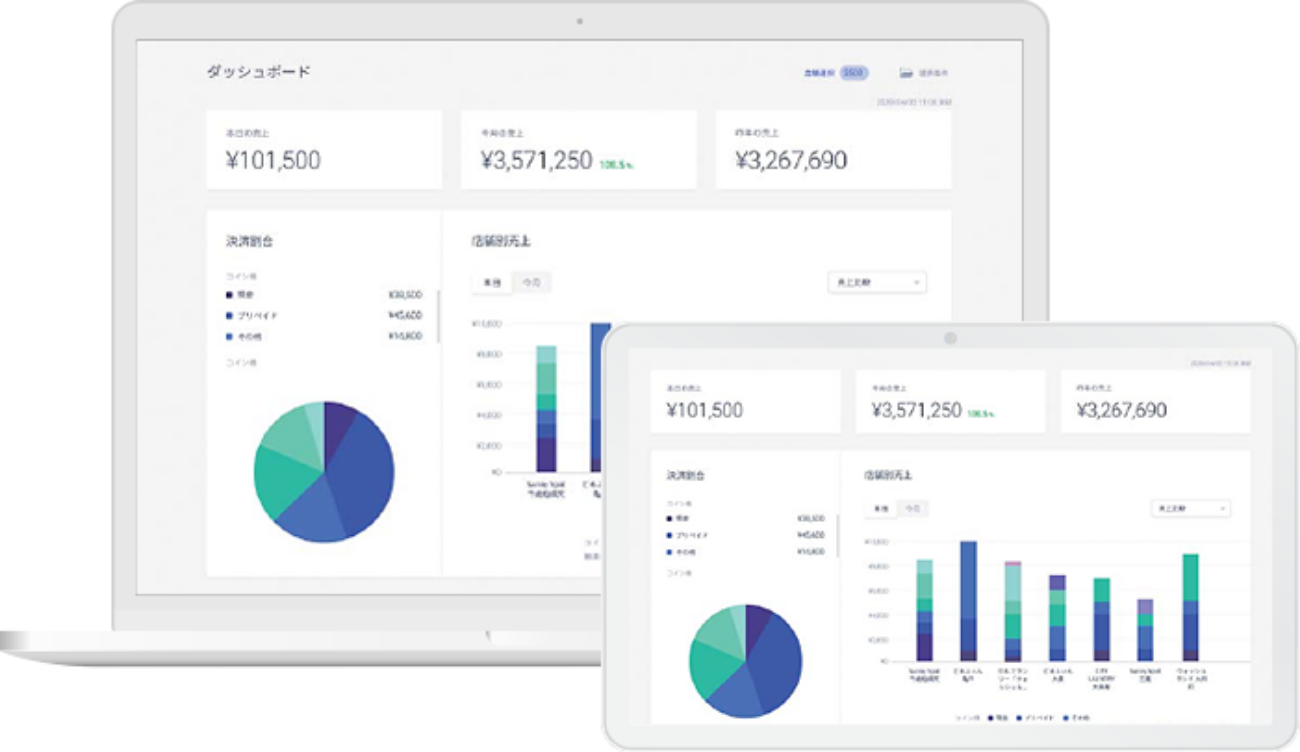
Task: Click the tablet payment legend scrollbar
Action: pyautogui.click(x=838, y=537)
